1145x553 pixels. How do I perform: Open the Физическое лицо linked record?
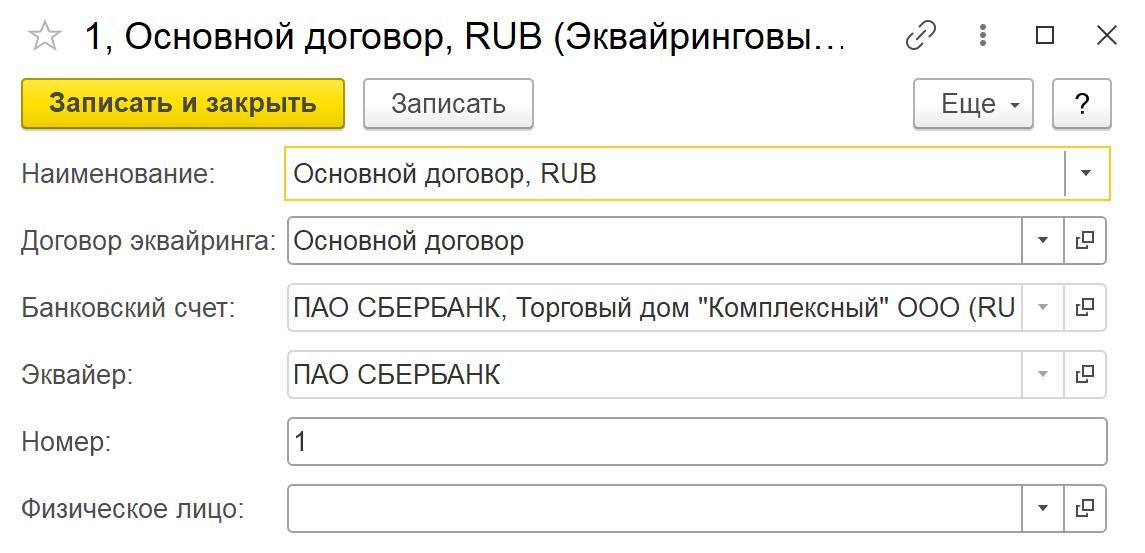point(1084,509)
